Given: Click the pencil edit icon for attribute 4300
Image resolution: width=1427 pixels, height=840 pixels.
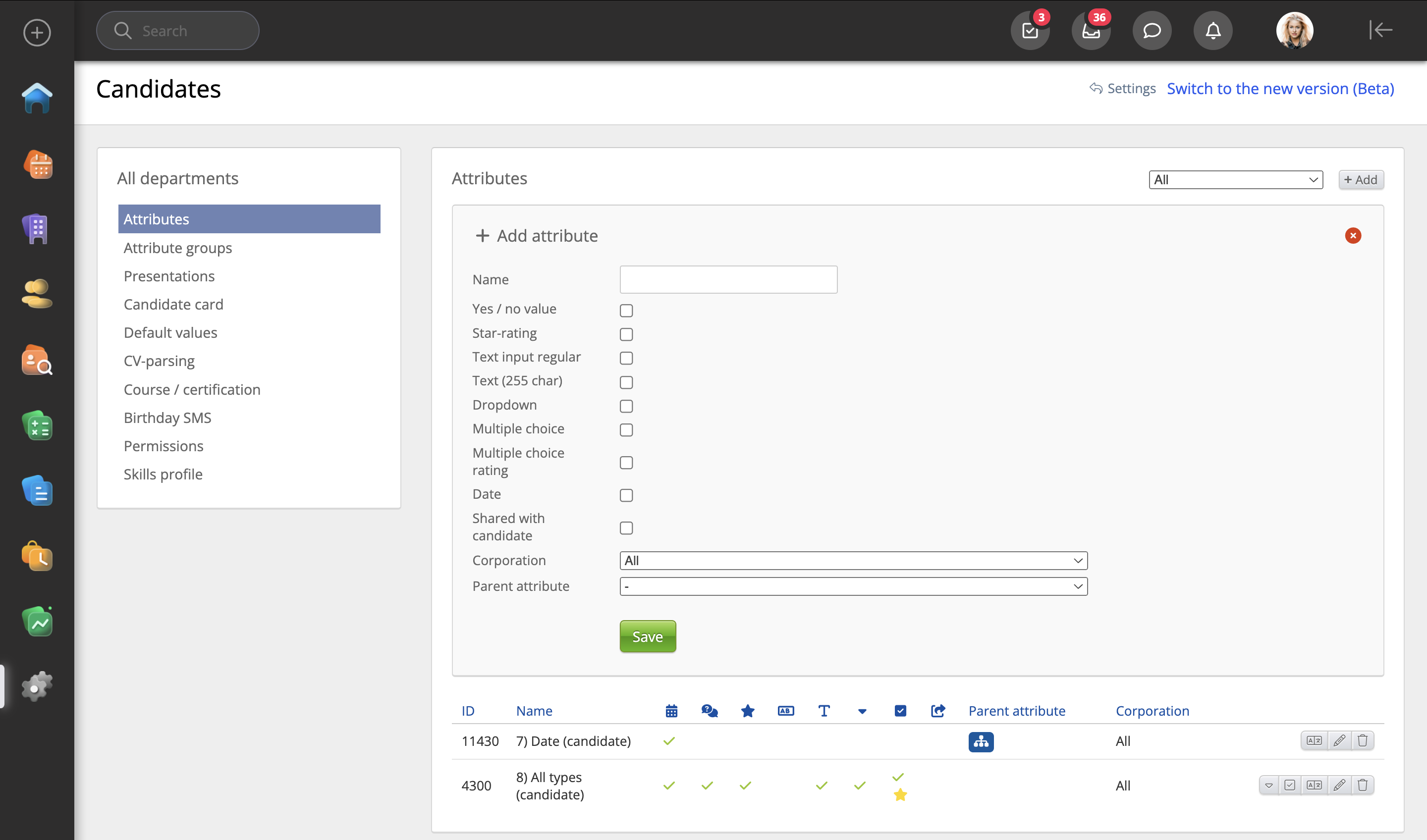Looking at the screenshot, I should [x=1339, y=785].
